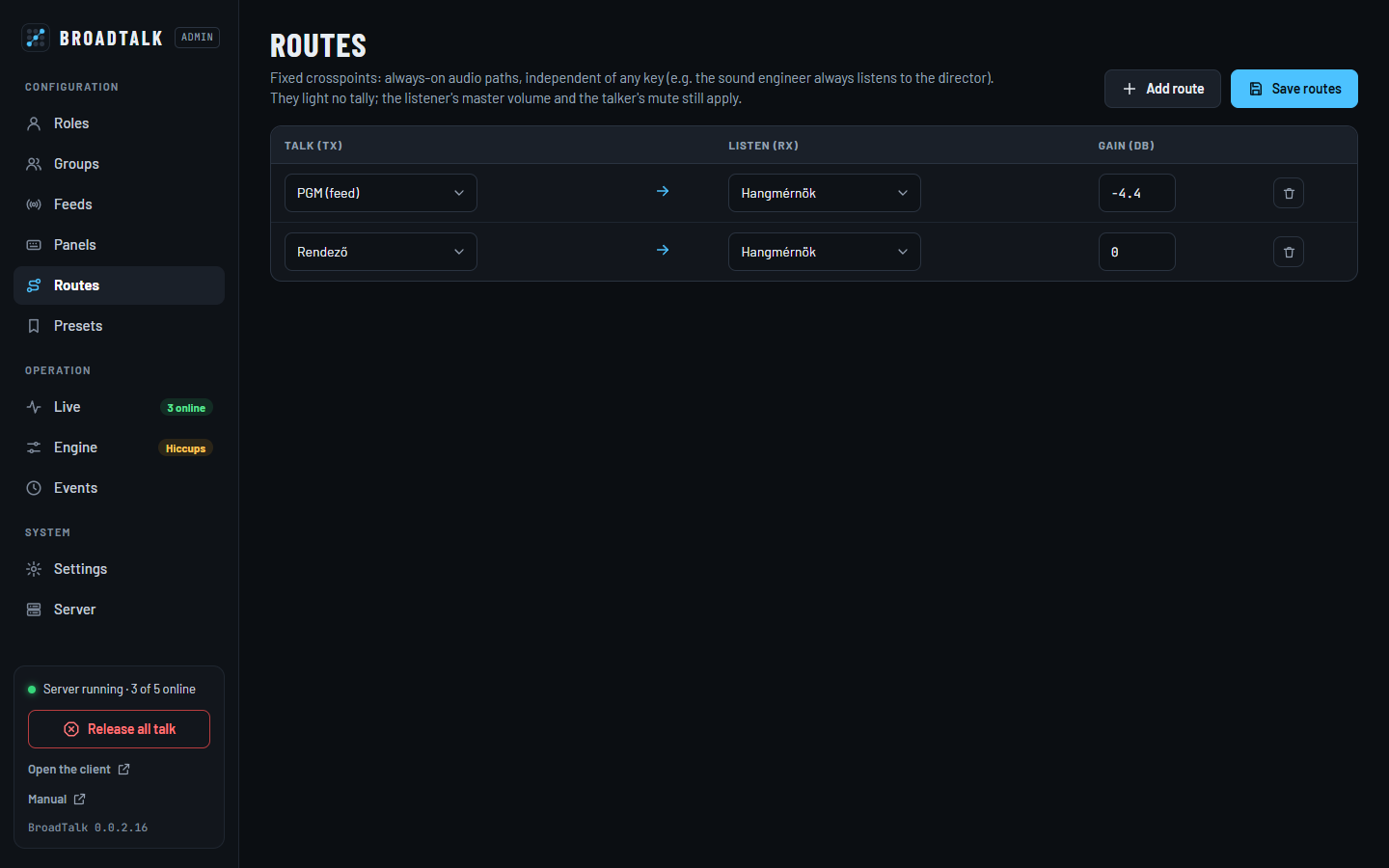Screen dimensions: 1389x868
Task: Click the BroadTalk logo icon
Action: (x=36, y=38)
